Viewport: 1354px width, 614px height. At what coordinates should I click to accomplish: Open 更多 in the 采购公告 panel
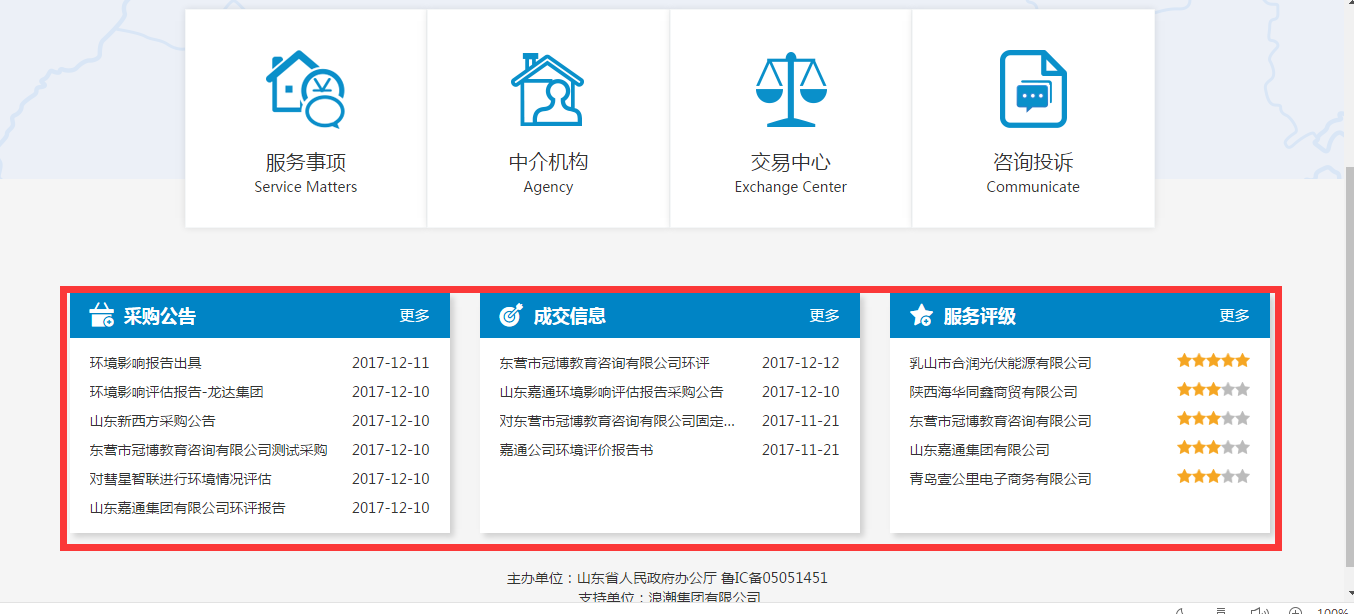click(414, 316)
